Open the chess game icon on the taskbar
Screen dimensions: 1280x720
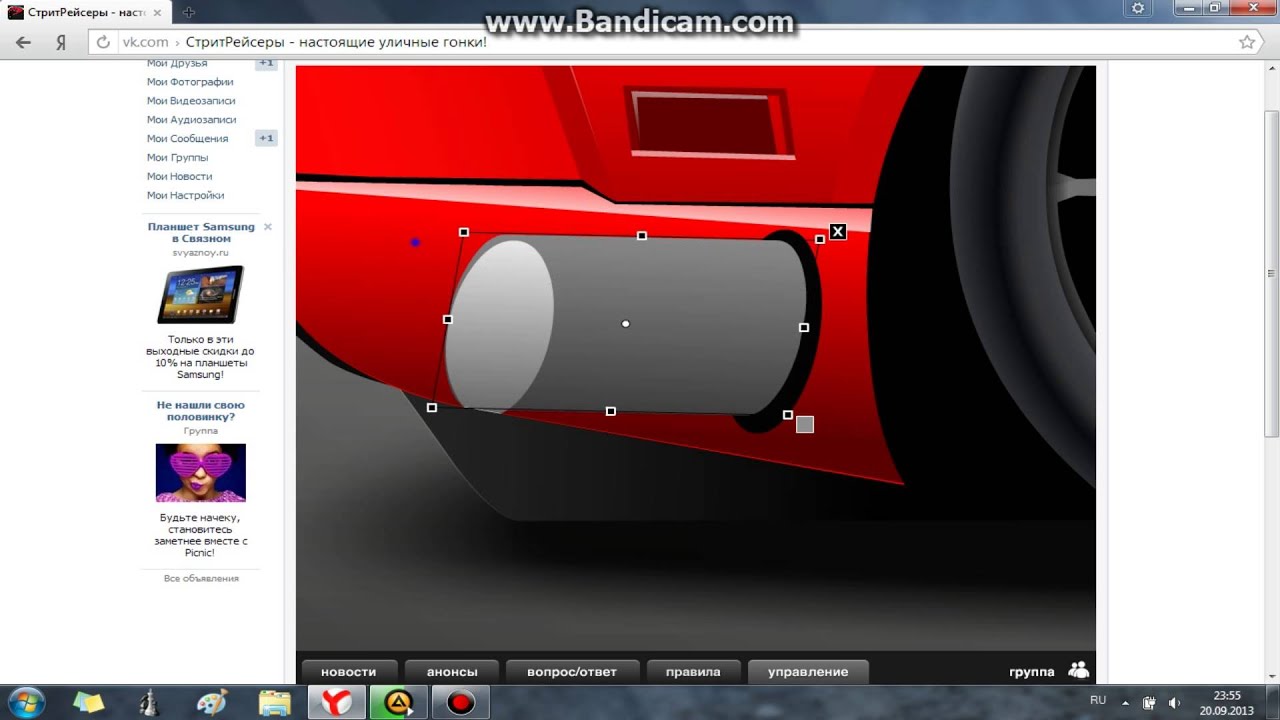click(150, 702)
